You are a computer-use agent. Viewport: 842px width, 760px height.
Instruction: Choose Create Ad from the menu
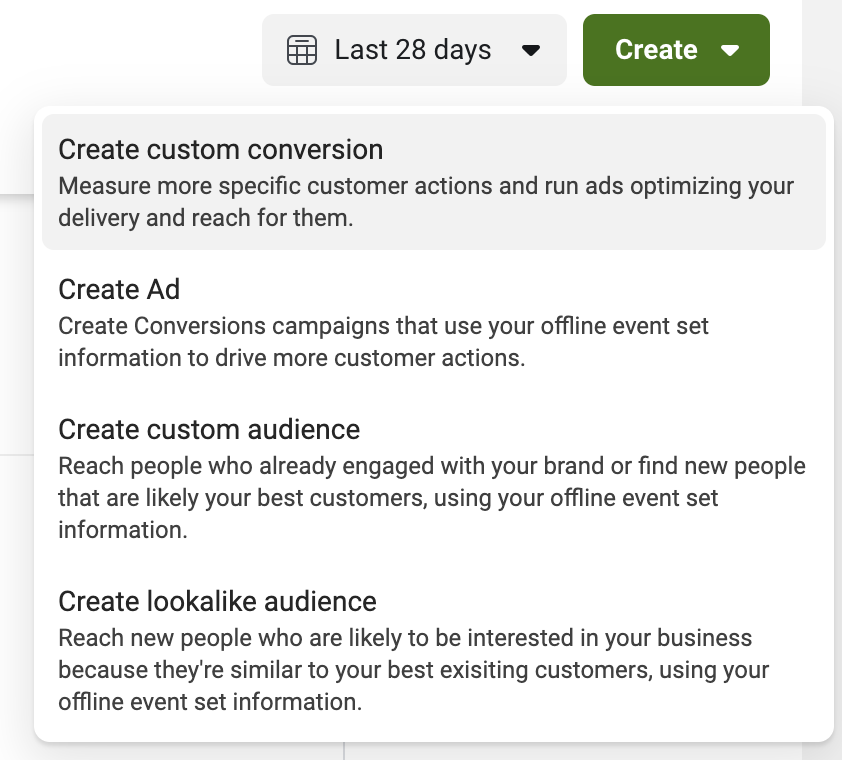[x=434, y=322]
